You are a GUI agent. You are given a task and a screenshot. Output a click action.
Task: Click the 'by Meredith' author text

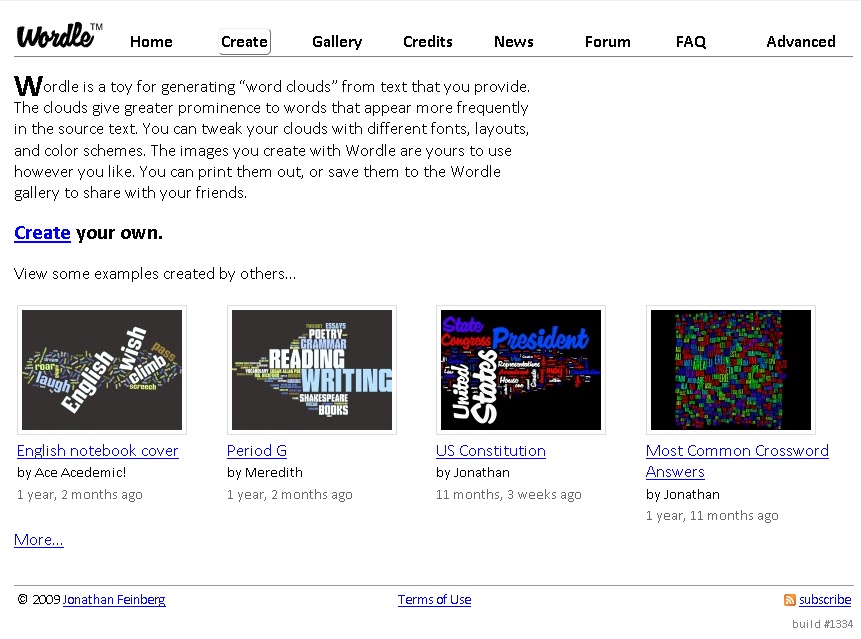265,473
